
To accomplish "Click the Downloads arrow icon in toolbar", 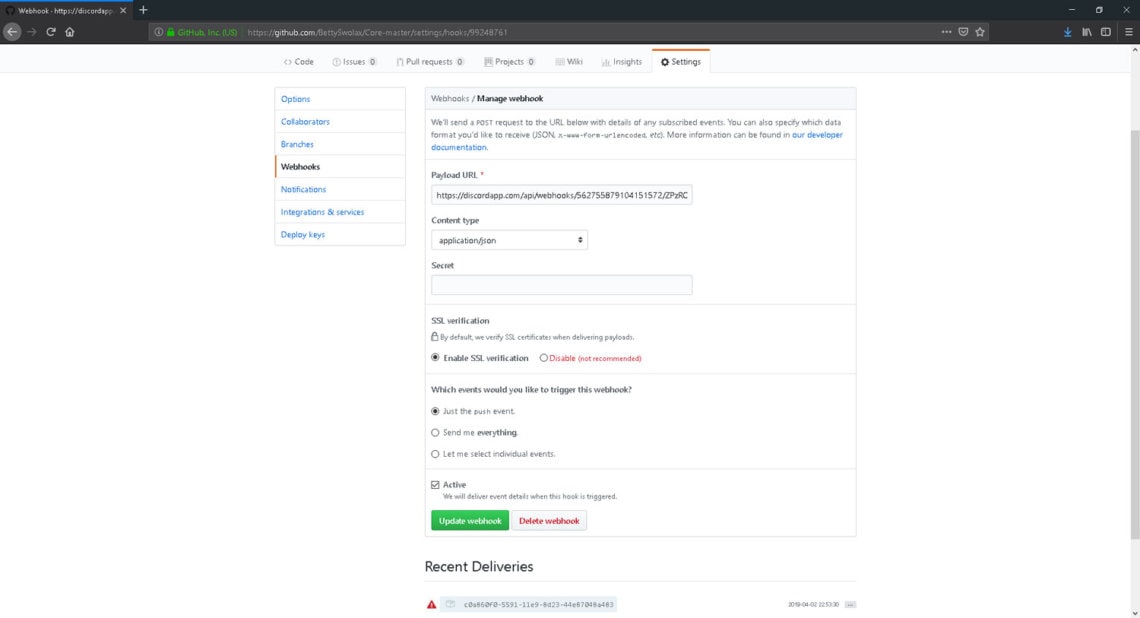I will (1067, 31).
